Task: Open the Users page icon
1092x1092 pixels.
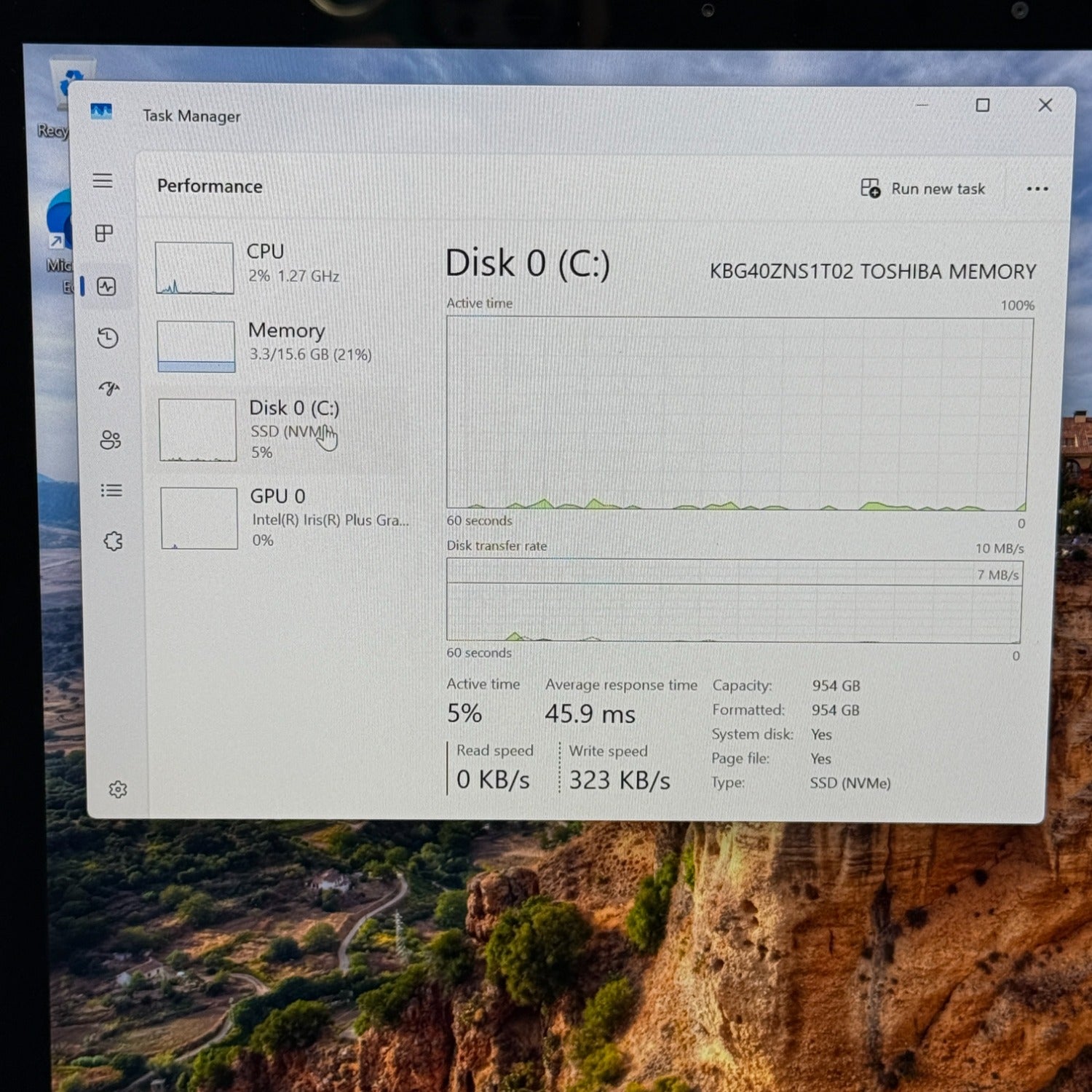Action: click(x=111, y=440)
